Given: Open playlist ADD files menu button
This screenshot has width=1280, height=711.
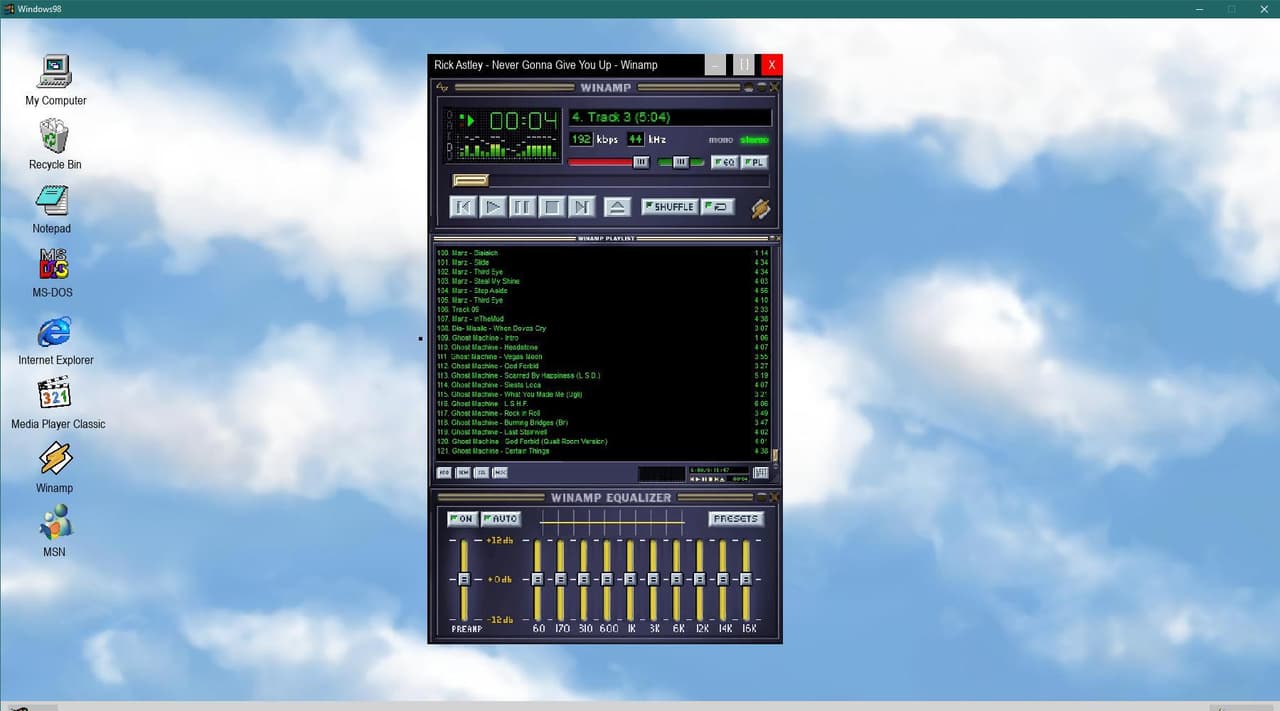Looking at the screenshot, I should 445,472.
